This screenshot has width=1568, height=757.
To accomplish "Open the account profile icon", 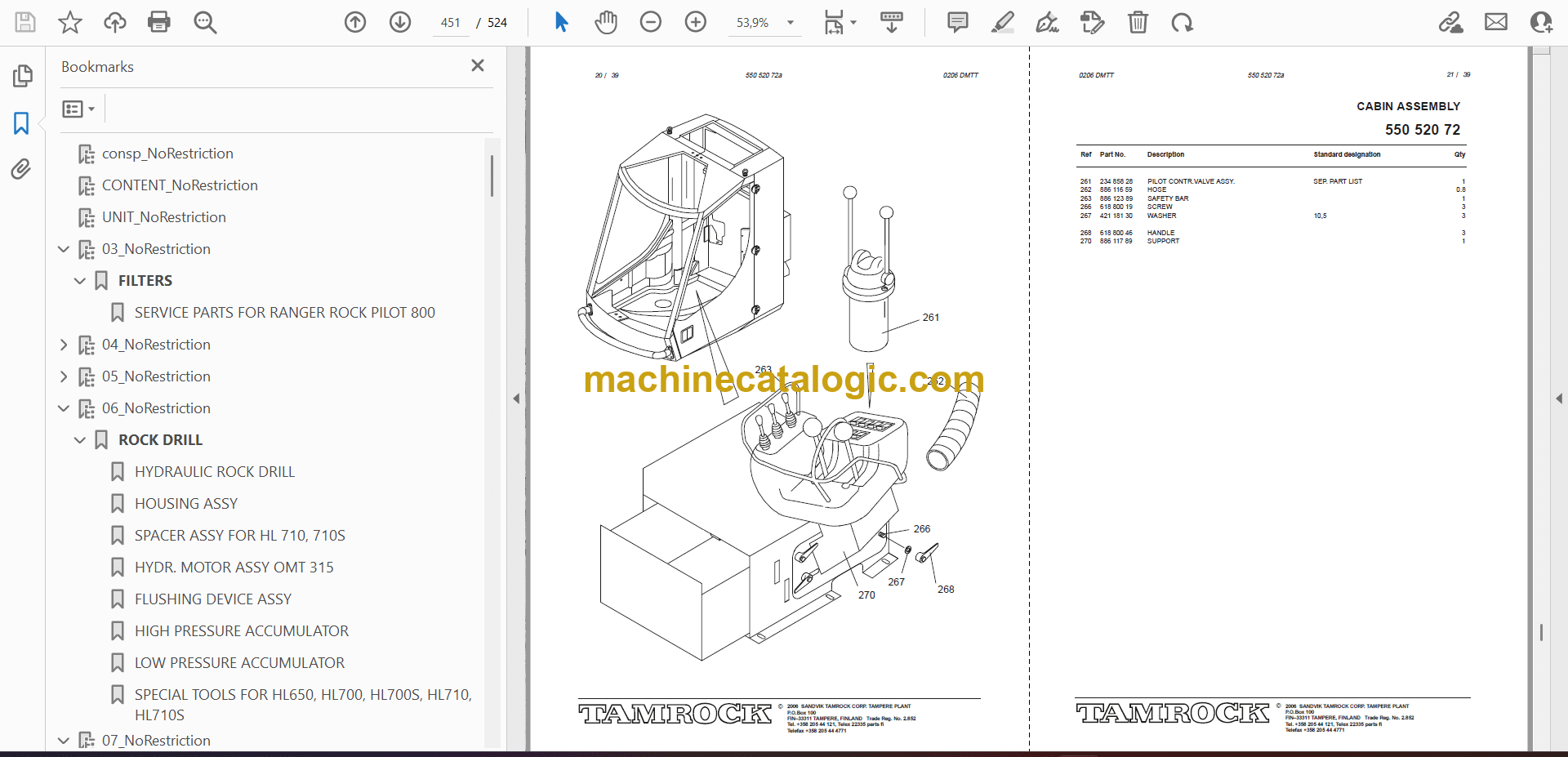I will click(1541, 22).
